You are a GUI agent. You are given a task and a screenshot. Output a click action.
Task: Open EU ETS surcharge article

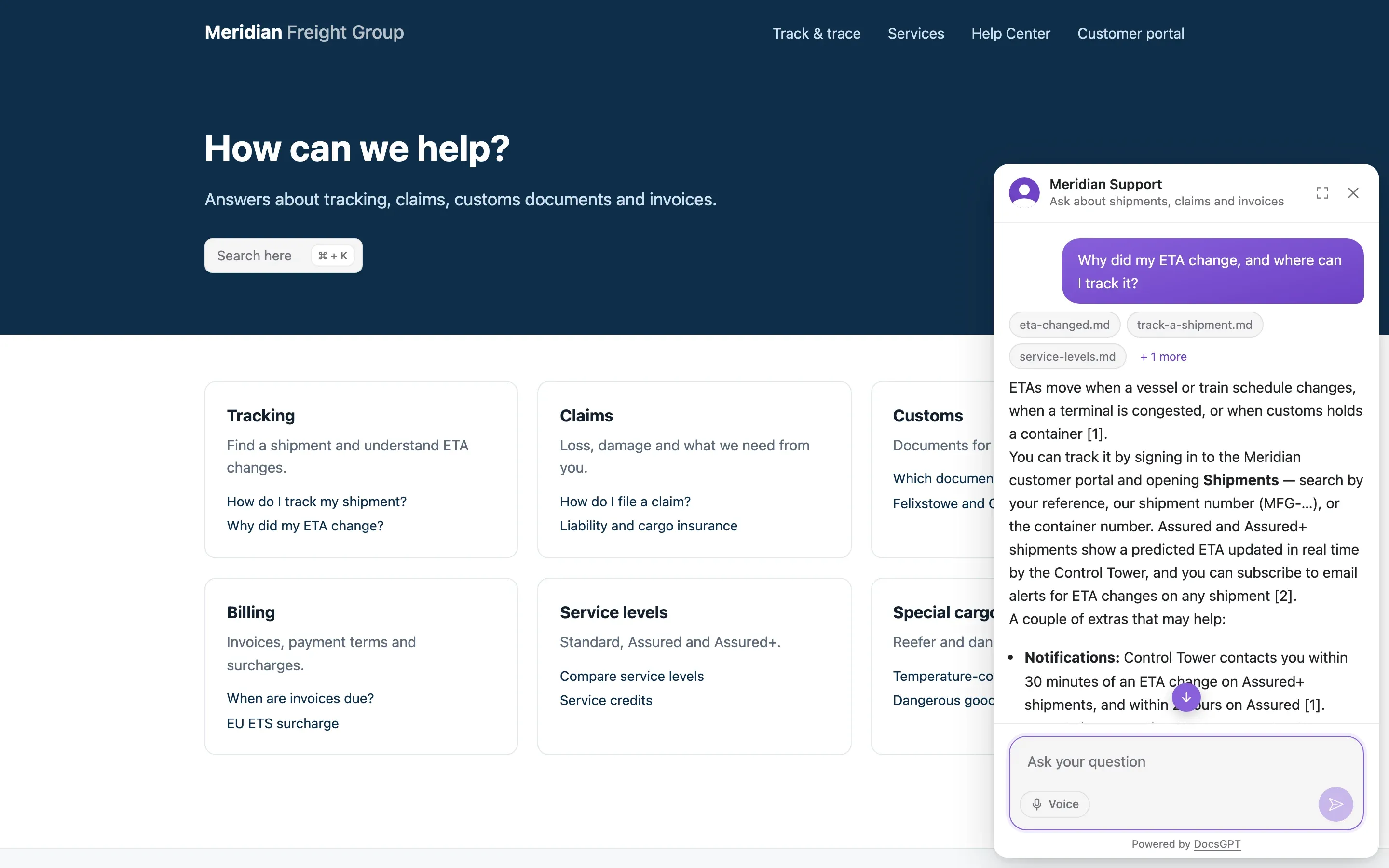coord(283,723)
